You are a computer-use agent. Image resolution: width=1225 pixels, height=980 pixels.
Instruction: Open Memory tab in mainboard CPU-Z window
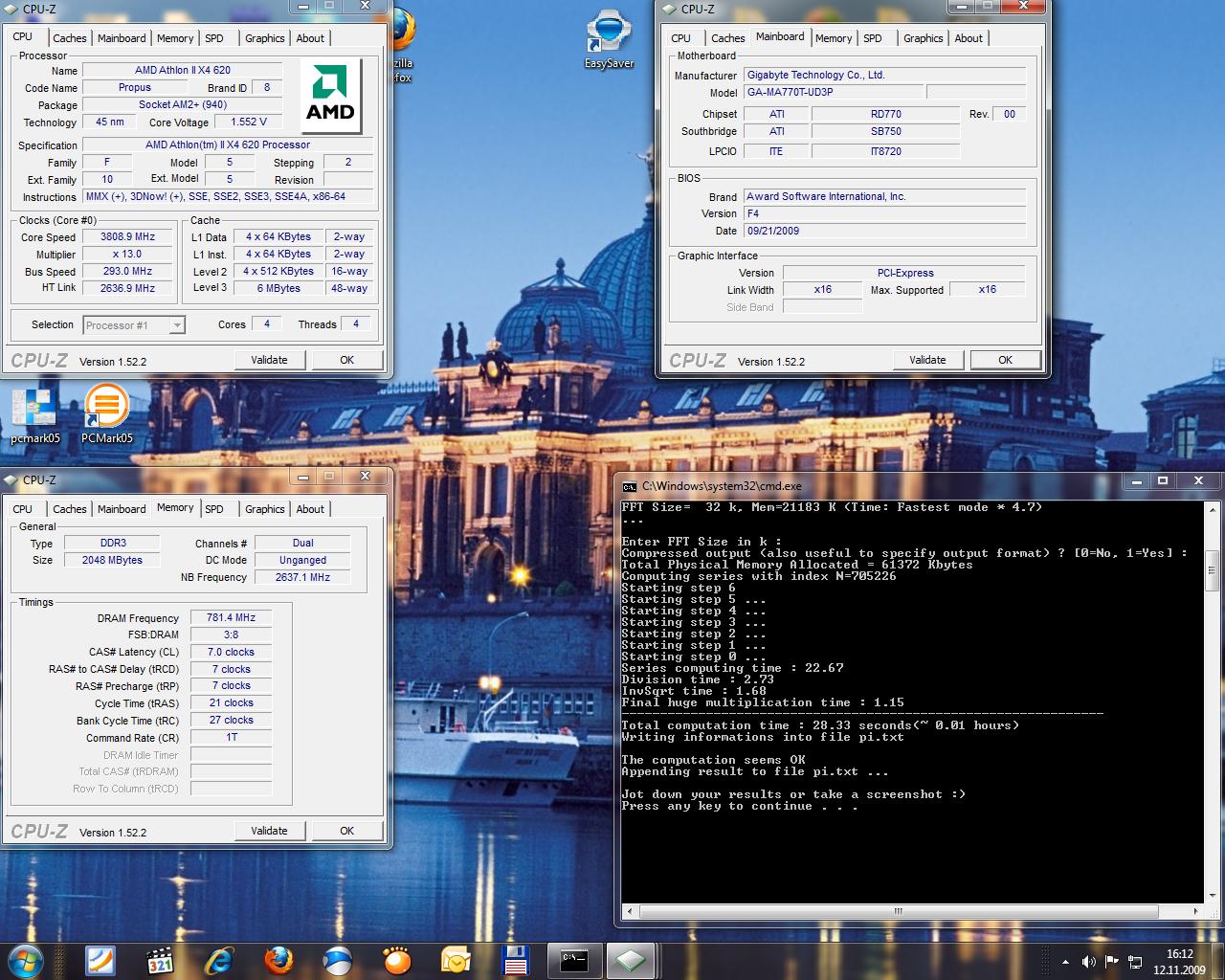pos(834,38)
